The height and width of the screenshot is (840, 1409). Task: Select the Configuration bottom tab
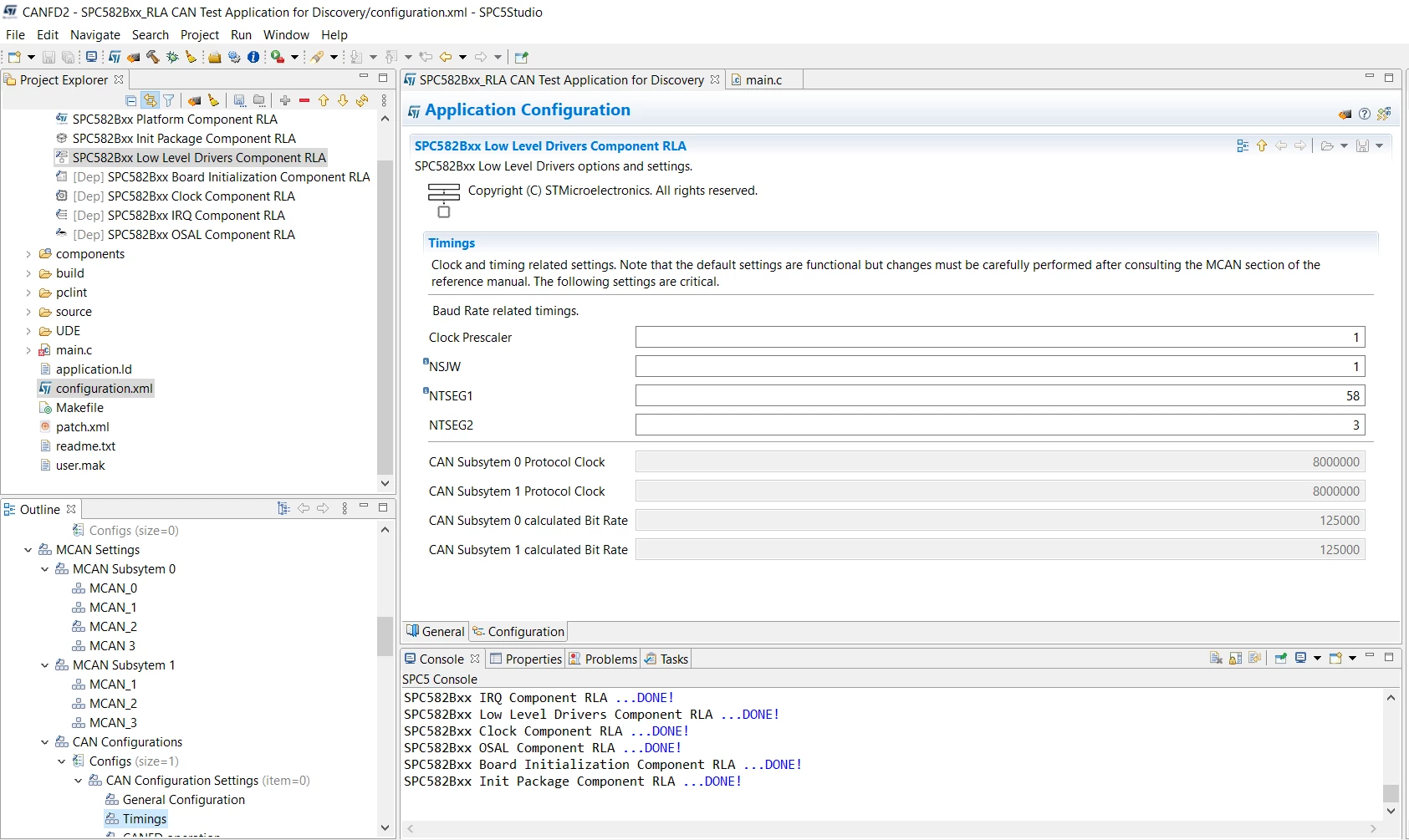tap(518, 631)
